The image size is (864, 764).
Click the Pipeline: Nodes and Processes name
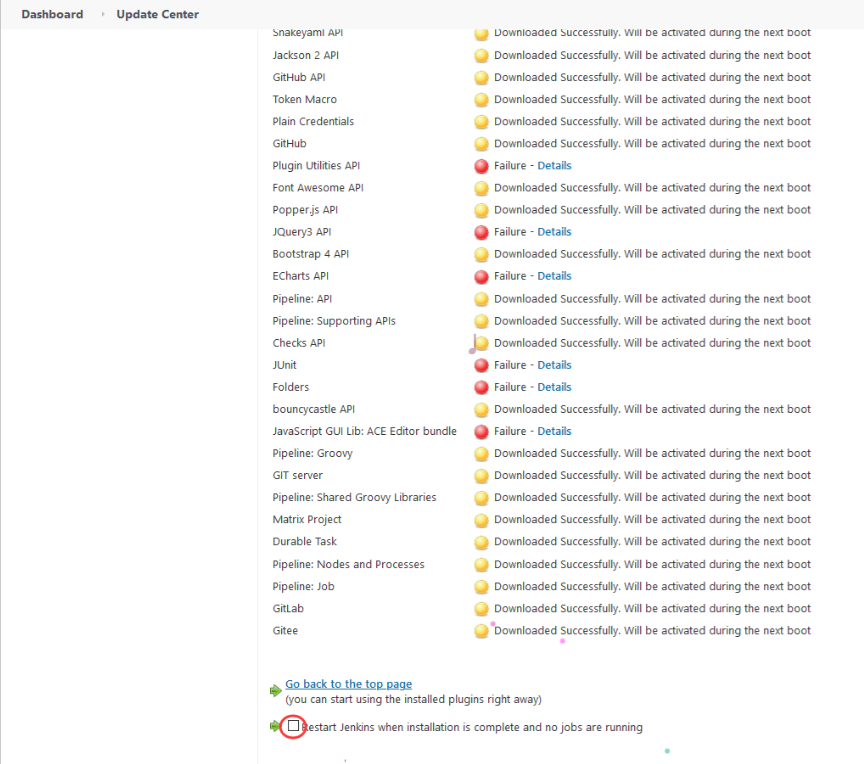348,564
